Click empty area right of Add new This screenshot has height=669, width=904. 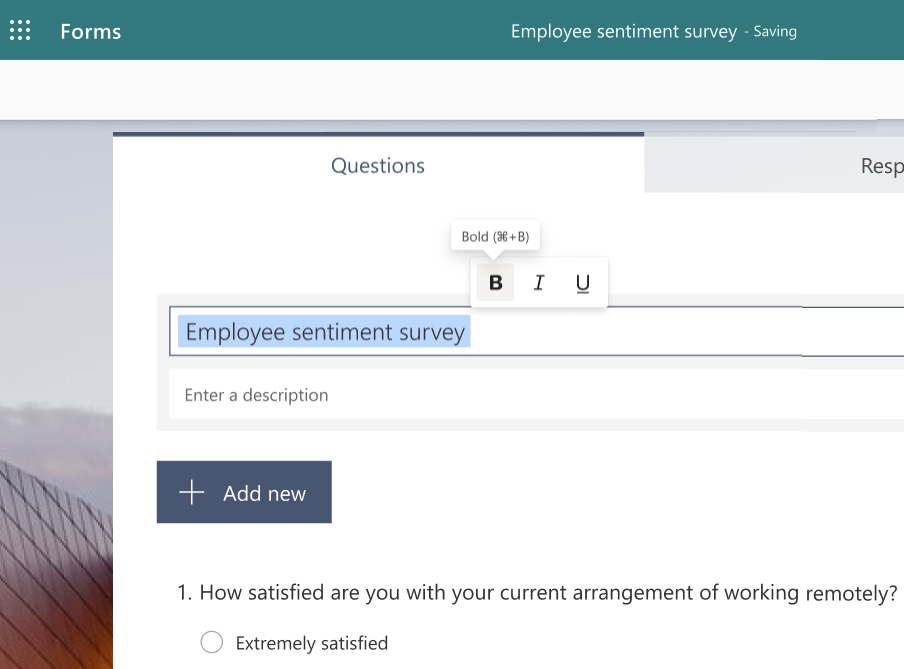(600, 492)
